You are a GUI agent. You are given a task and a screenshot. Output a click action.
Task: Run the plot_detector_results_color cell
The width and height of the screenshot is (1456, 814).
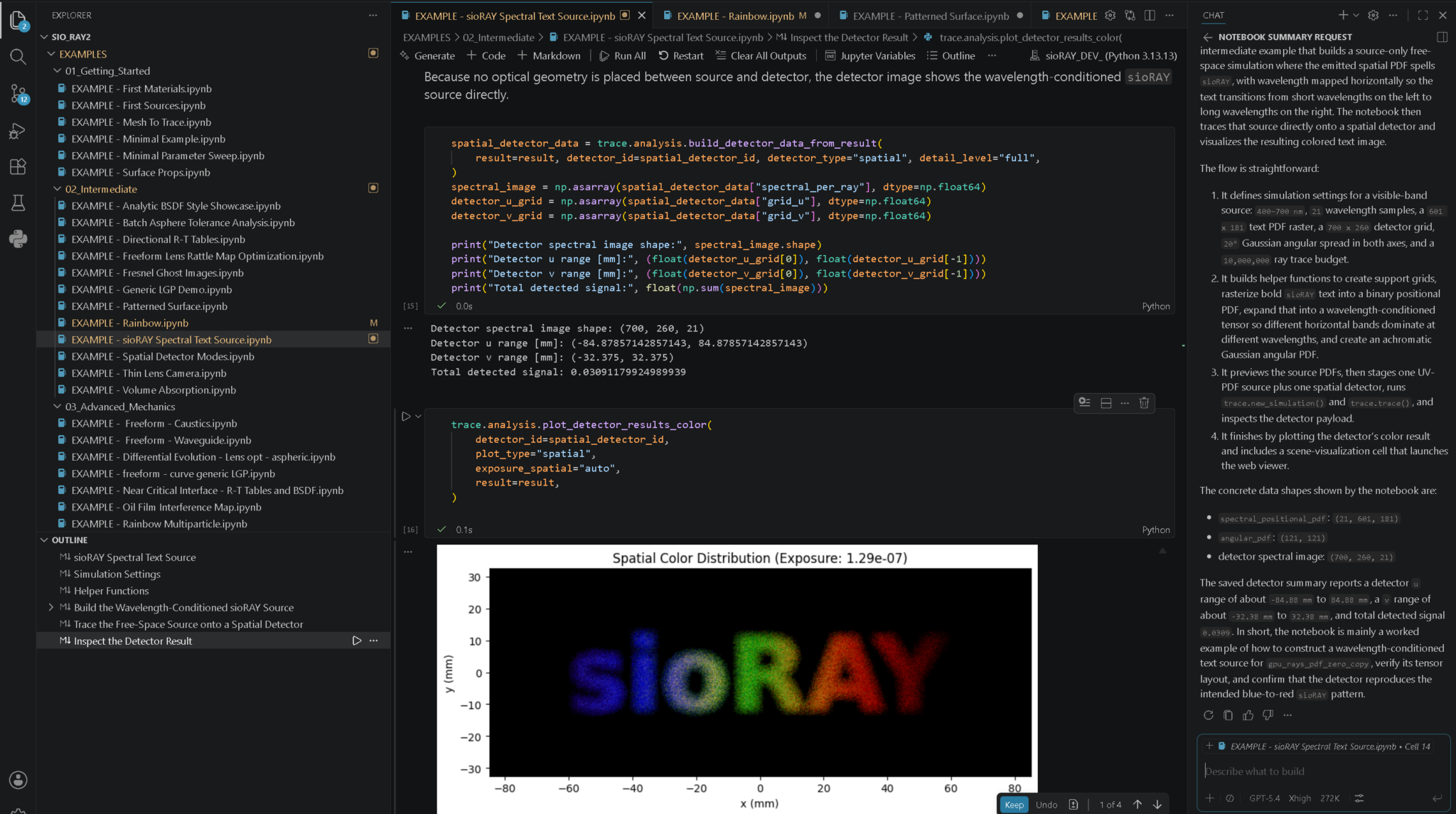(x=406, y=417)
